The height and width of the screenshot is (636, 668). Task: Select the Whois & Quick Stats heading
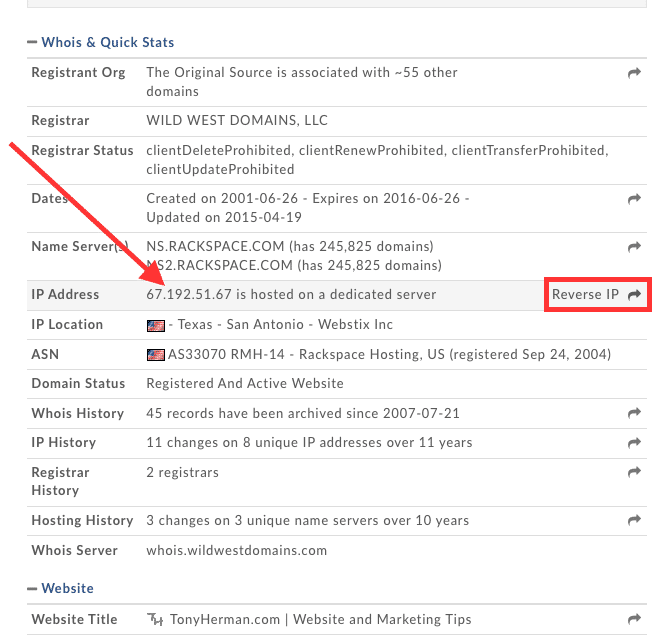[108, 42]
